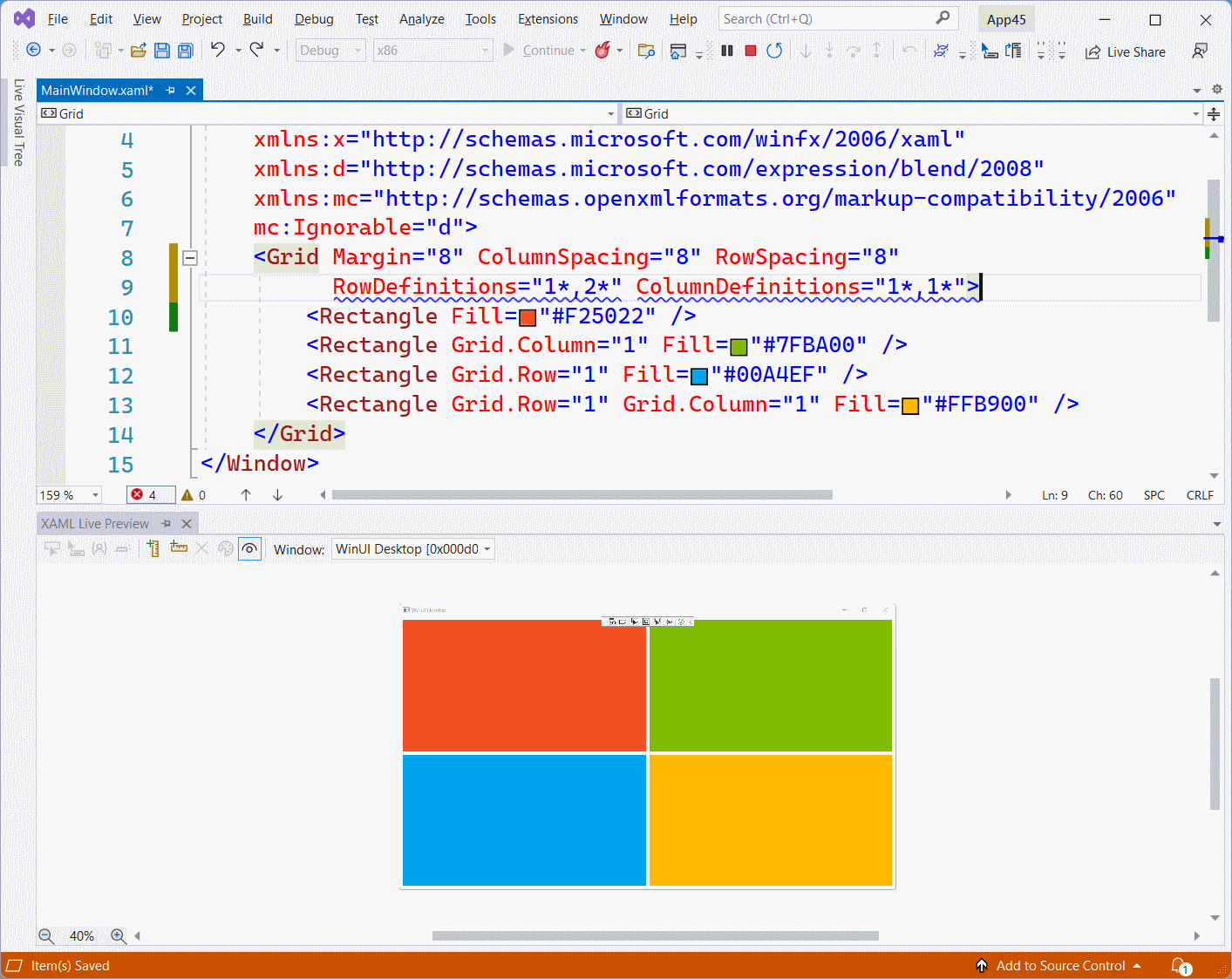Image resolution: width=1232 pixels, height=979 pixels.
Task: Open the x86 platform dropdown
Action: 433,50
